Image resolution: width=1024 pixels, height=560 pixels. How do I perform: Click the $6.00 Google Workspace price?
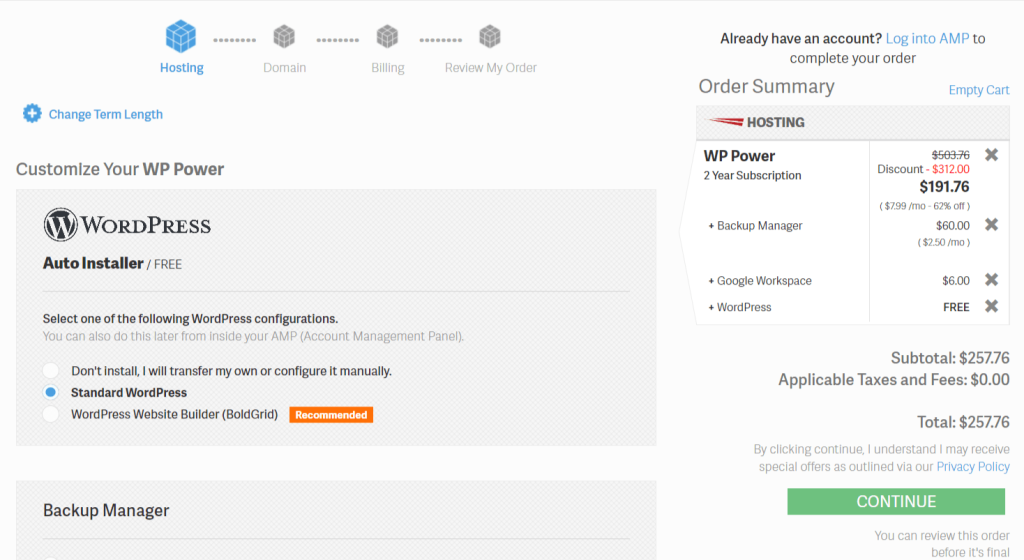(x=956, y=281)
